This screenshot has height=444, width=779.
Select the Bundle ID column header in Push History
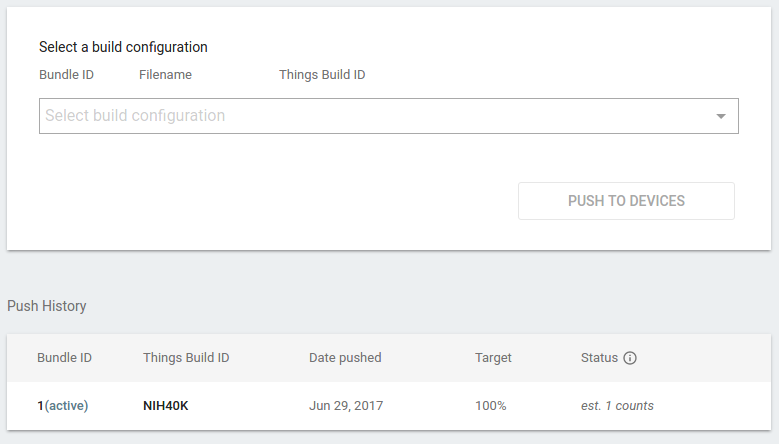65,358
